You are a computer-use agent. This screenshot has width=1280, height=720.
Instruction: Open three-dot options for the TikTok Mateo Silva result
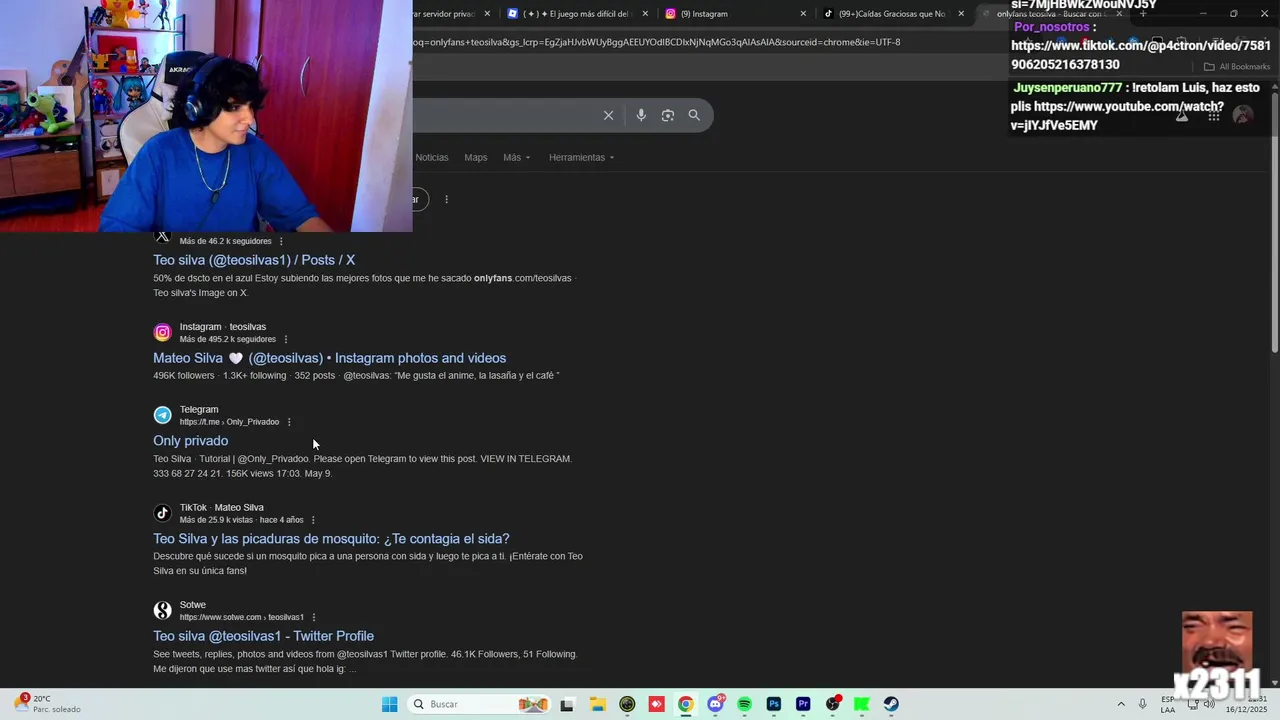(313, 520)
